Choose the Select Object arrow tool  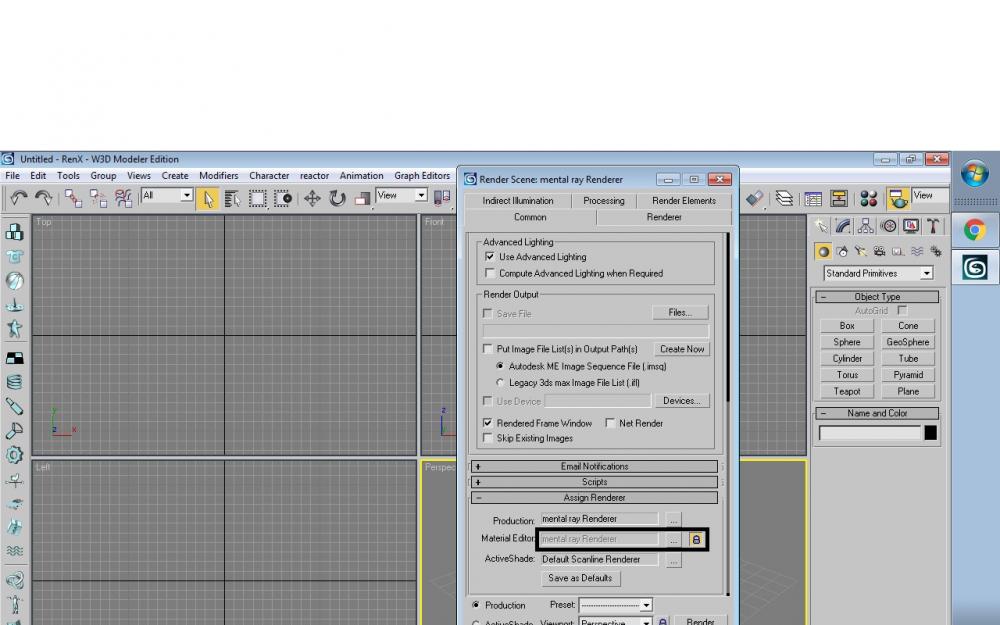pyautogui.click(x=207, y=198)
